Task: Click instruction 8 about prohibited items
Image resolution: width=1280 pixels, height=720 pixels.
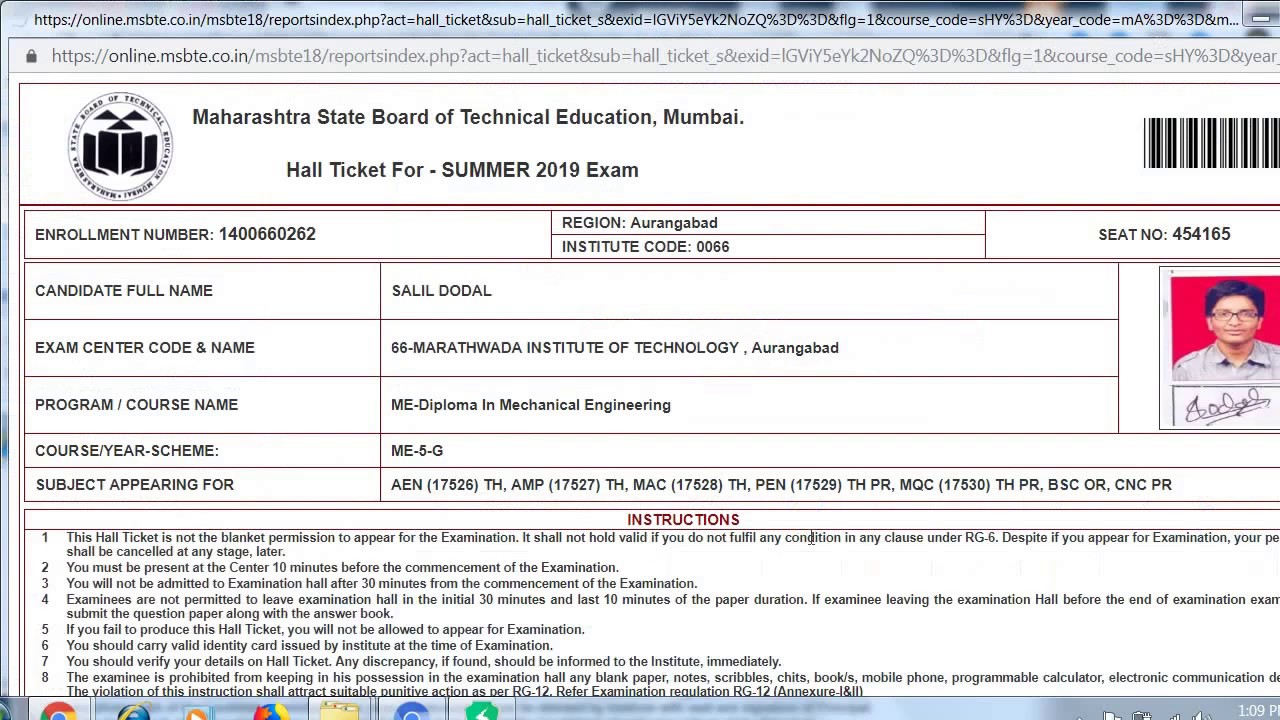Action: [x=673, y=684]
